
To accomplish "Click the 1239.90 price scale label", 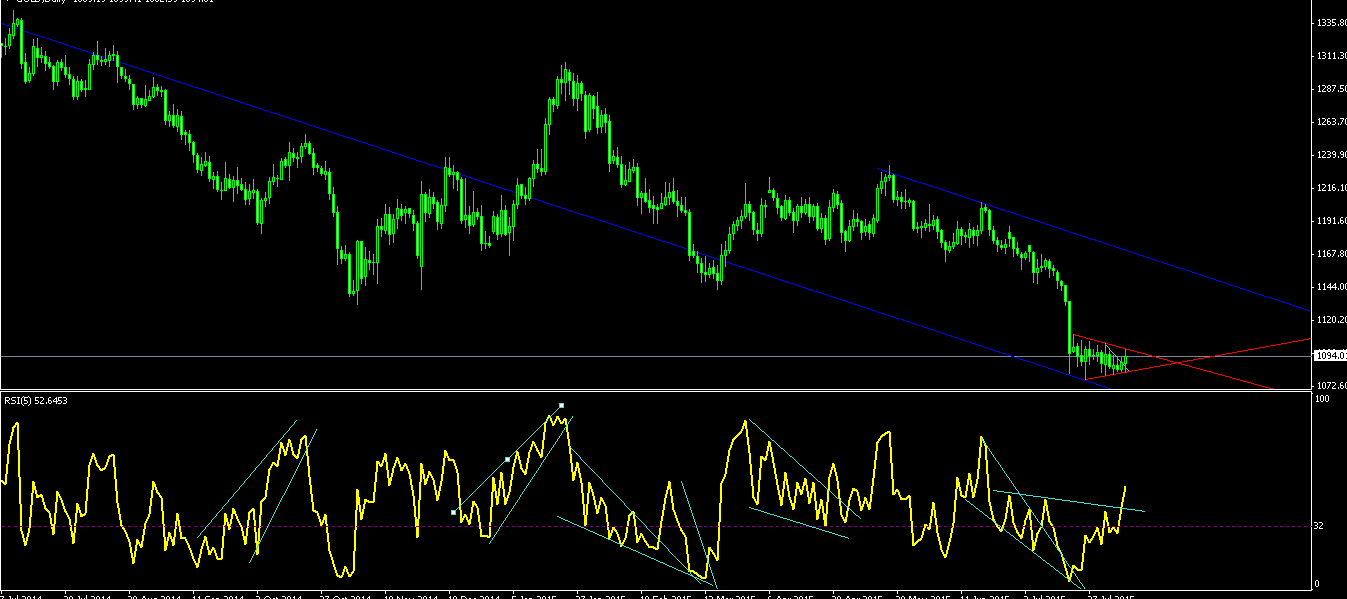I will pos(1332,155).
